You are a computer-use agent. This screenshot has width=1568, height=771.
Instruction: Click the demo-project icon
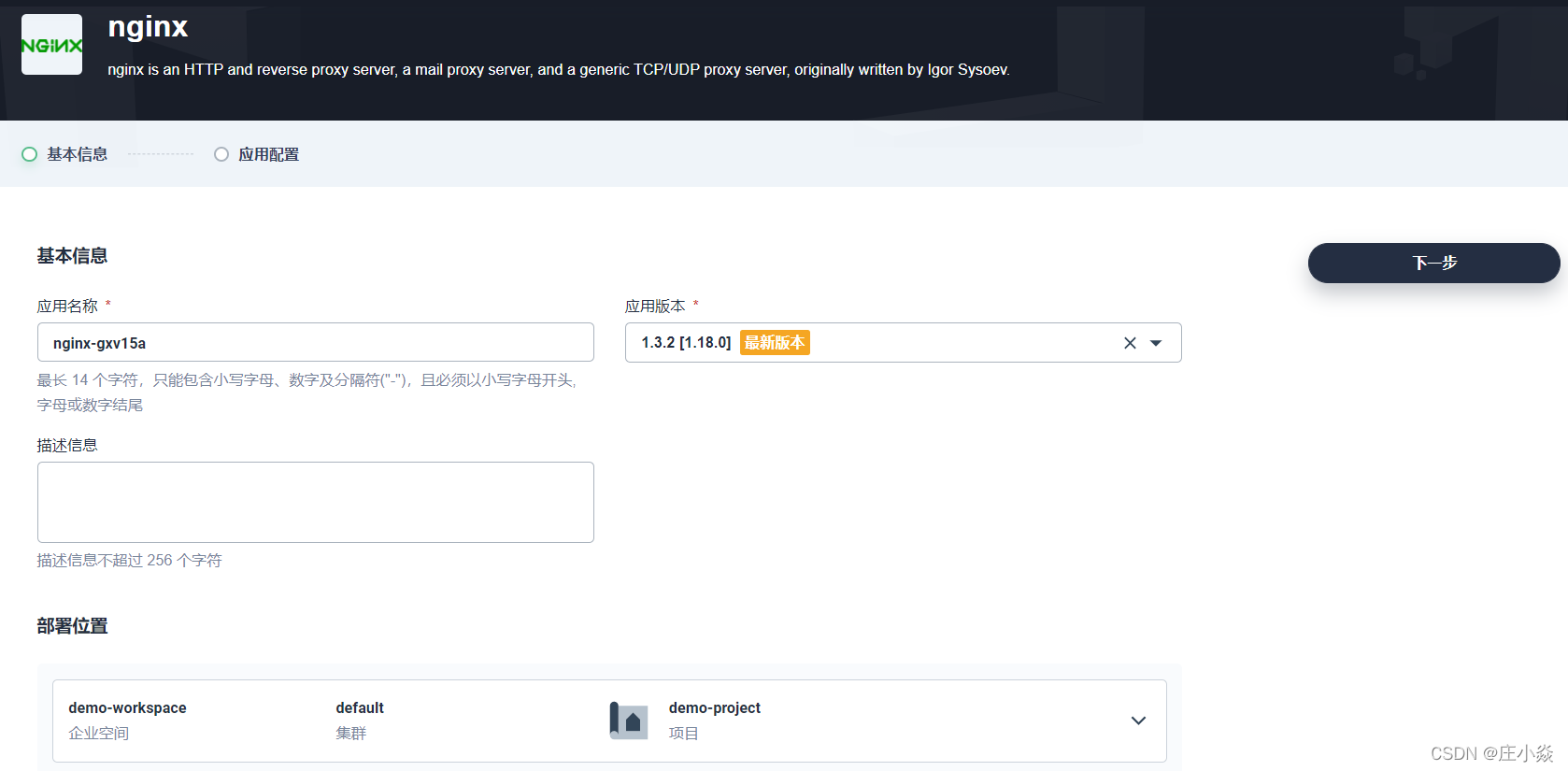pyautogui.click(x=629, y=721)
